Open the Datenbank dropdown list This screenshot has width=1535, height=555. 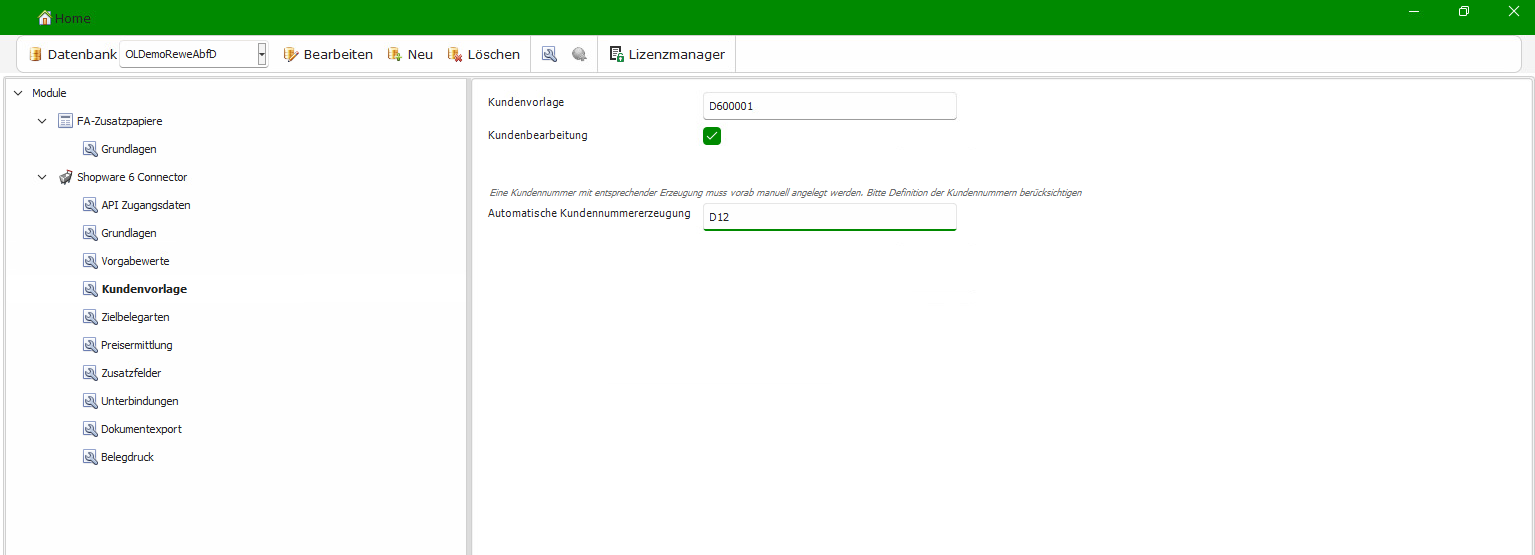[x=262, y=55]
